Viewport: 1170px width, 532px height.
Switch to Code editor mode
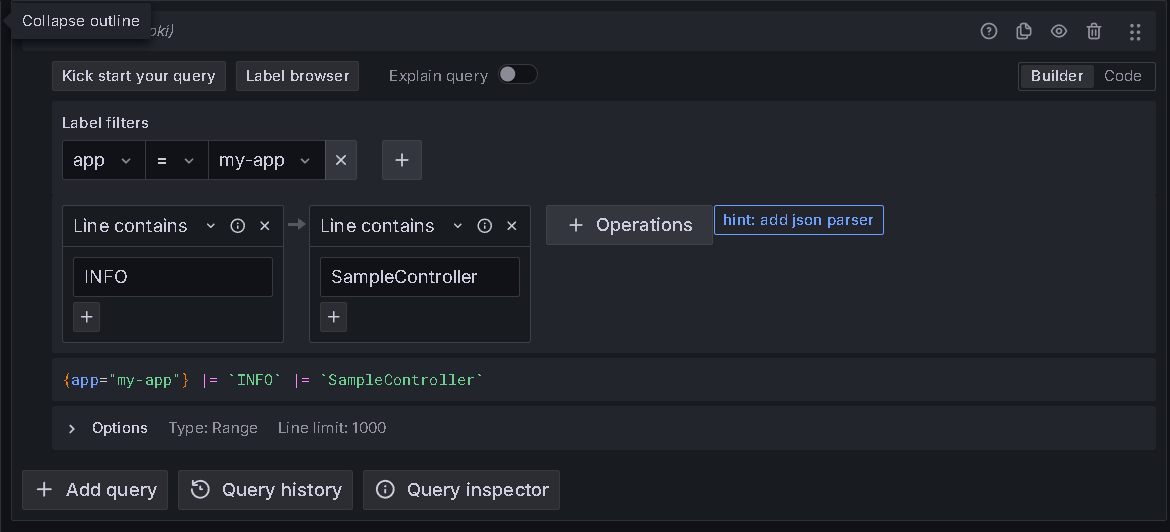[x=1123, y=76]
